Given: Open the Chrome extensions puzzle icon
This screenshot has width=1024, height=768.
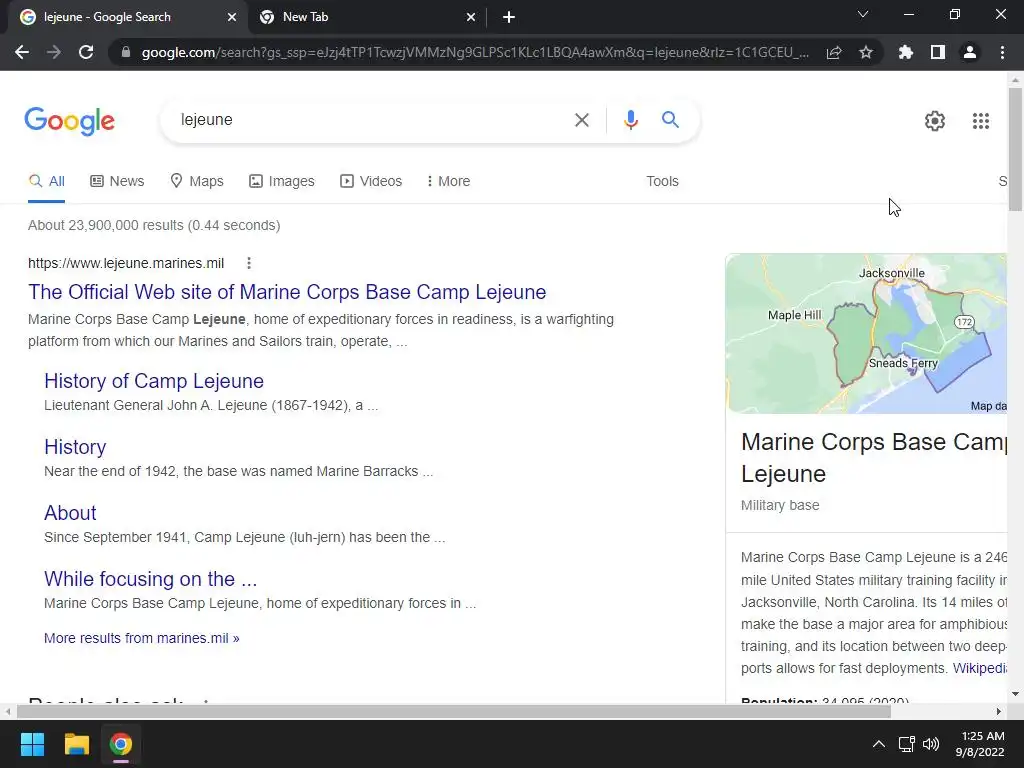Looking at the screenshot, I should (x=906, y=52).
